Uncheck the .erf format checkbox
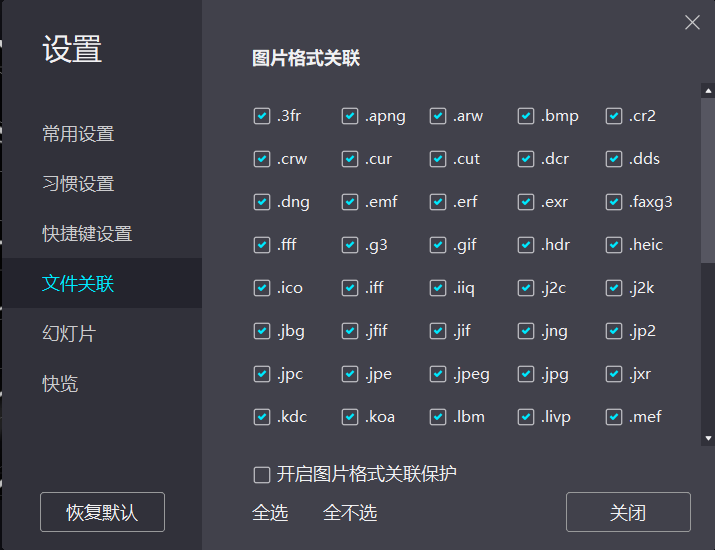715x550 pixels. coord(438,202)
